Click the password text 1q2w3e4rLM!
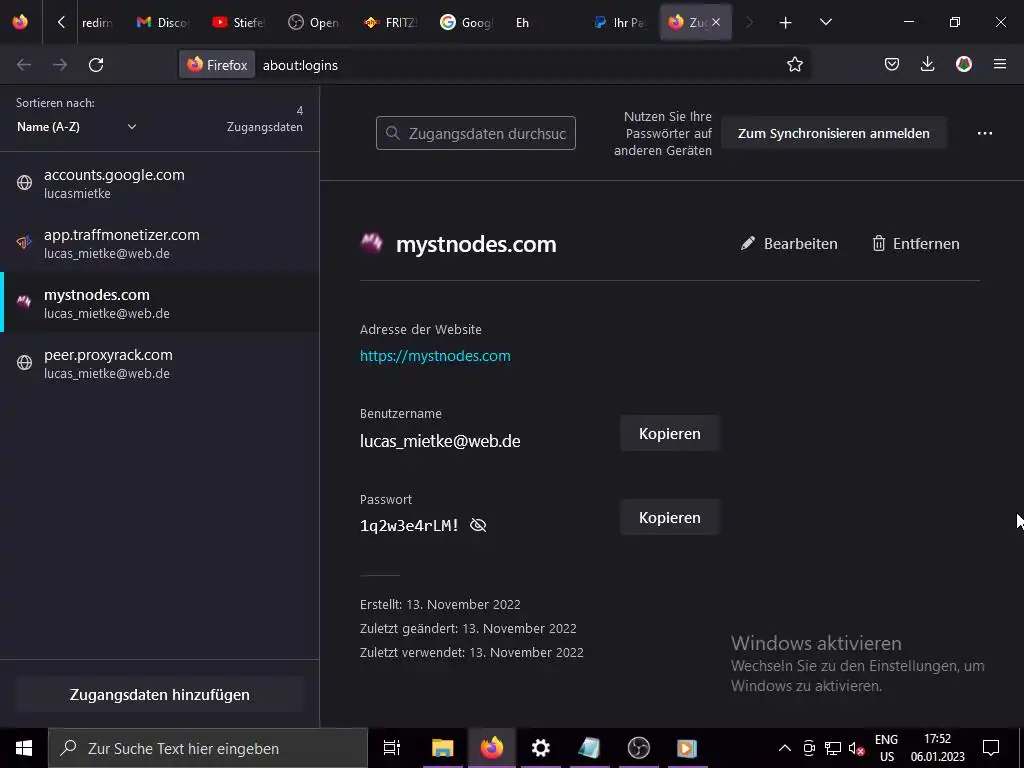 click(x=409, y=525)
